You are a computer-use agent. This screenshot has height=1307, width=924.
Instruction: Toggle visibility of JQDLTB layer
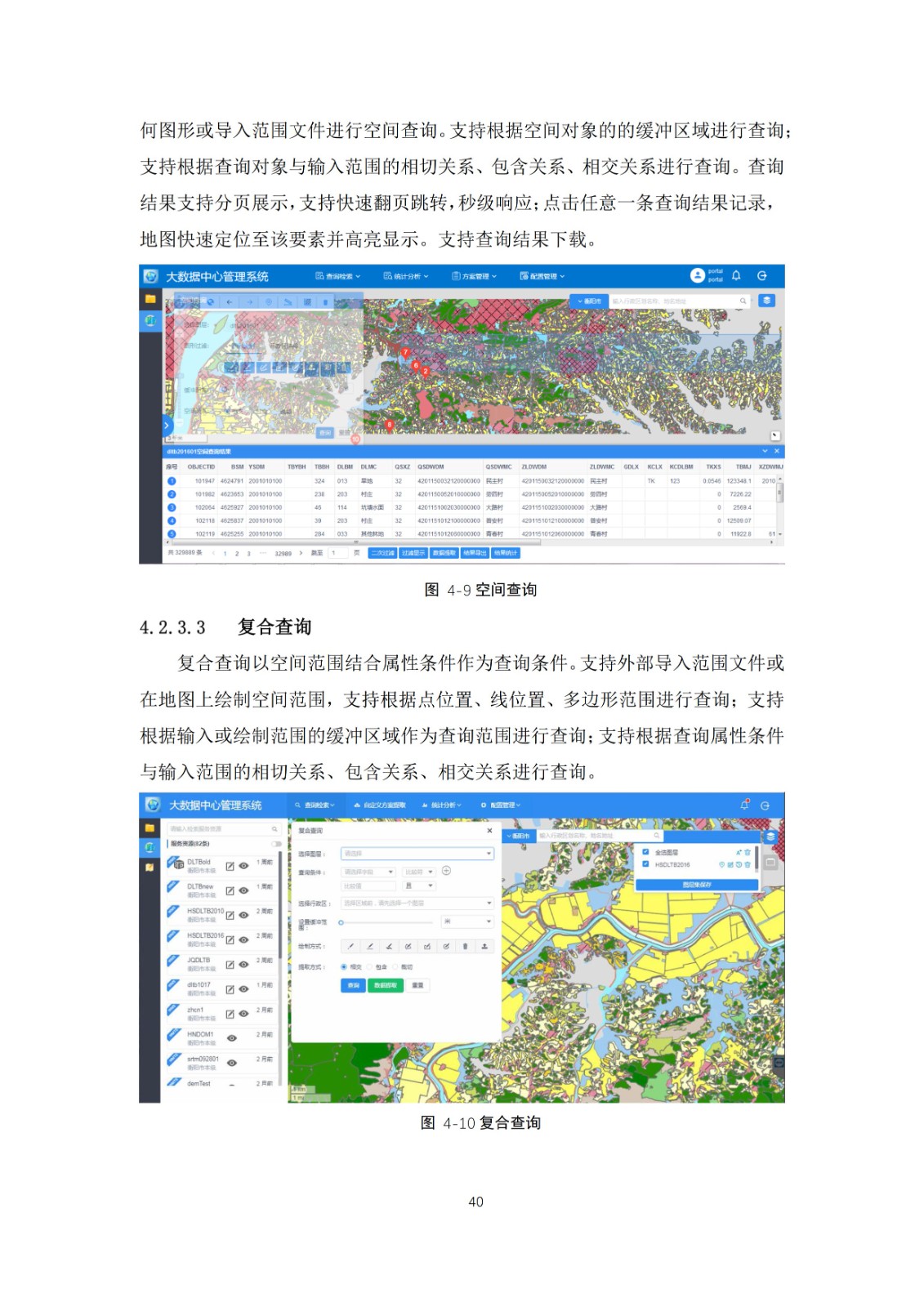pos(243,965)
